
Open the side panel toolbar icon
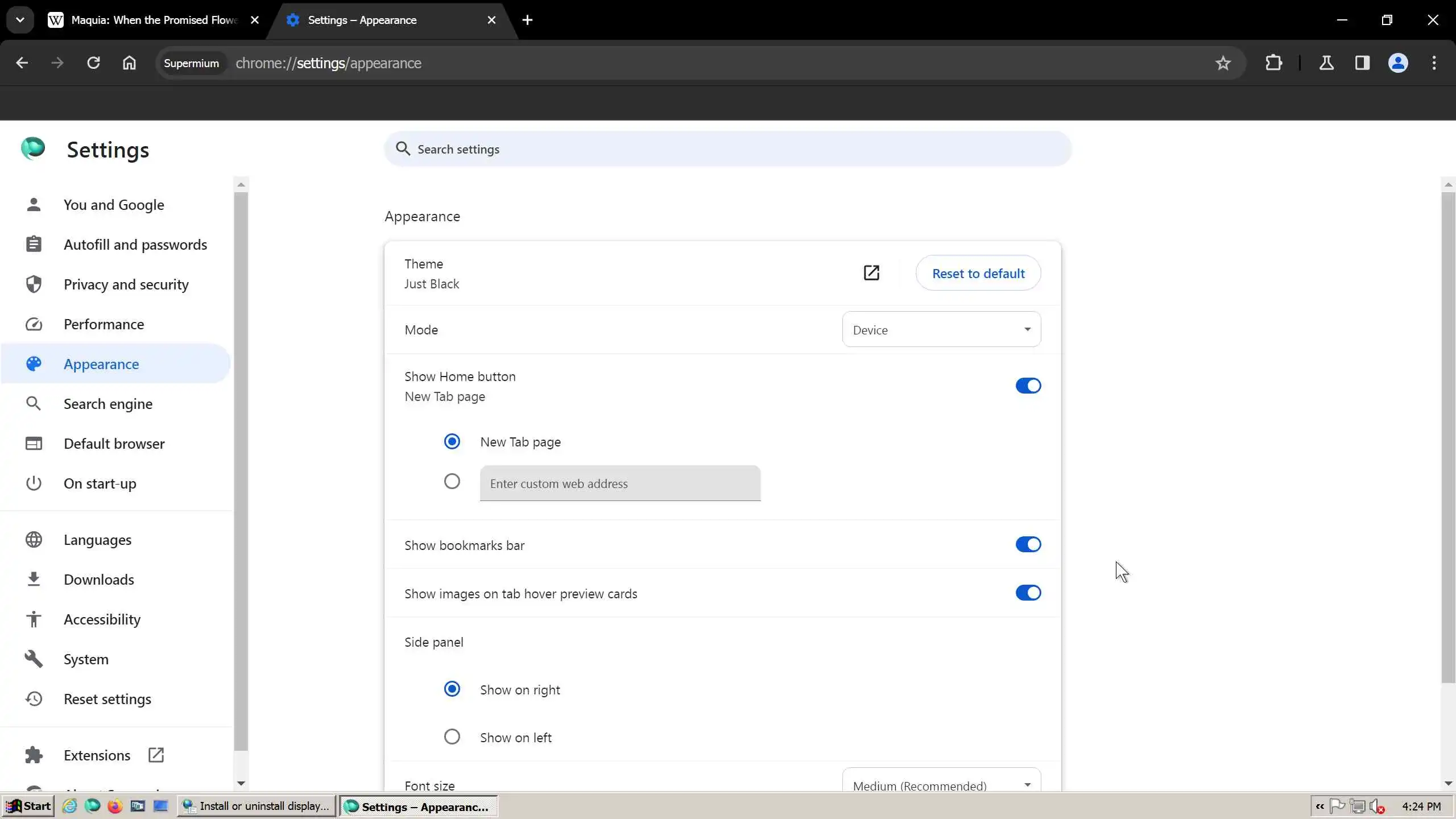(x=1362, y=63)
